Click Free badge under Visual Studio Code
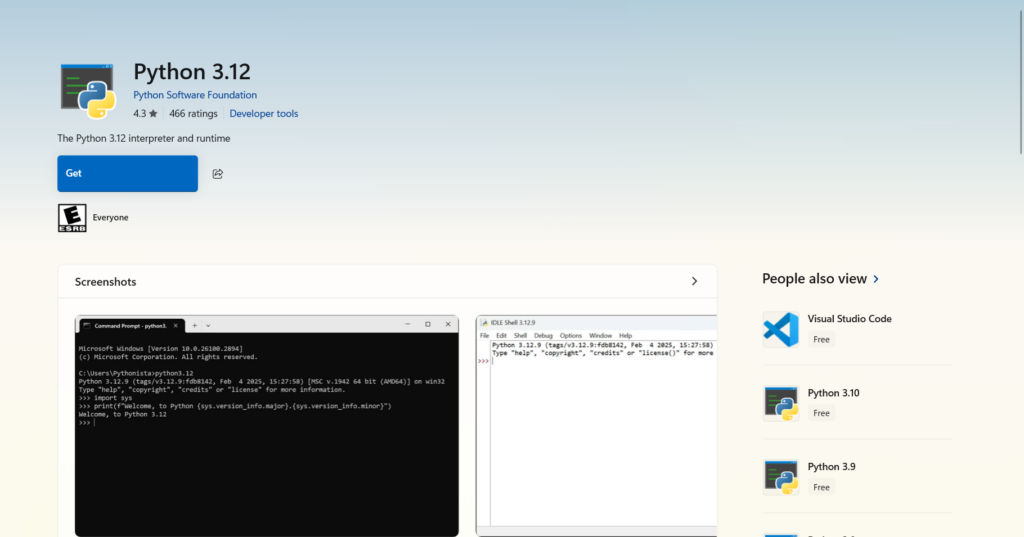The image size is (1024, 537). 821,340
